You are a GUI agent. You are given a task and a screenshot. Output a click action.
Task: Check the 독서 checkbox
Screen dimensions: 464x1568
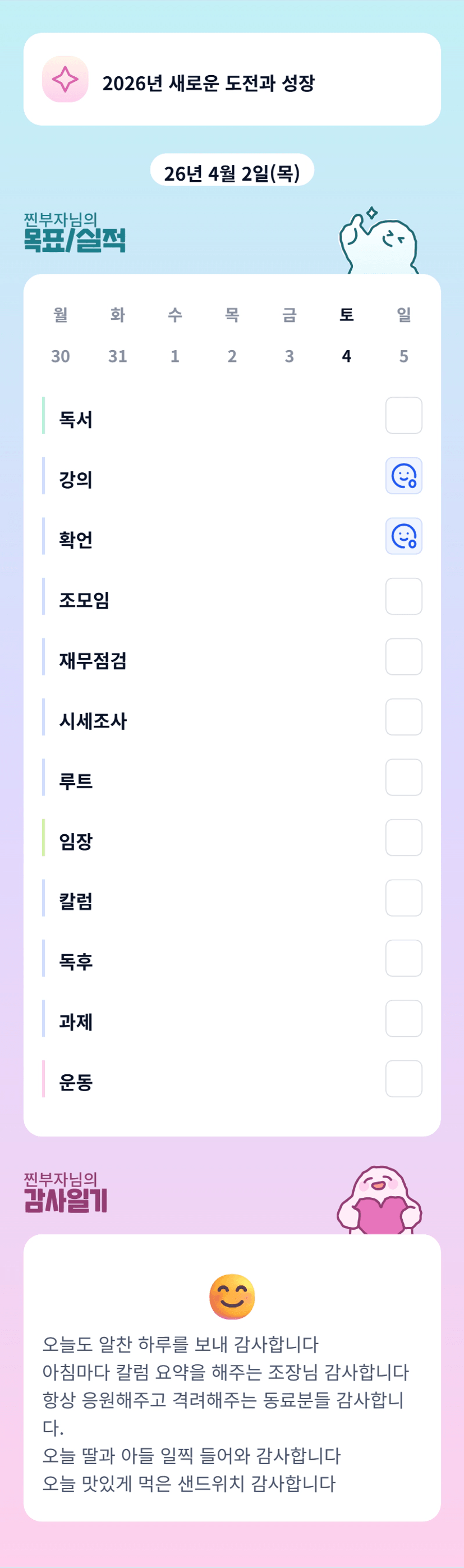coord(404,416)
